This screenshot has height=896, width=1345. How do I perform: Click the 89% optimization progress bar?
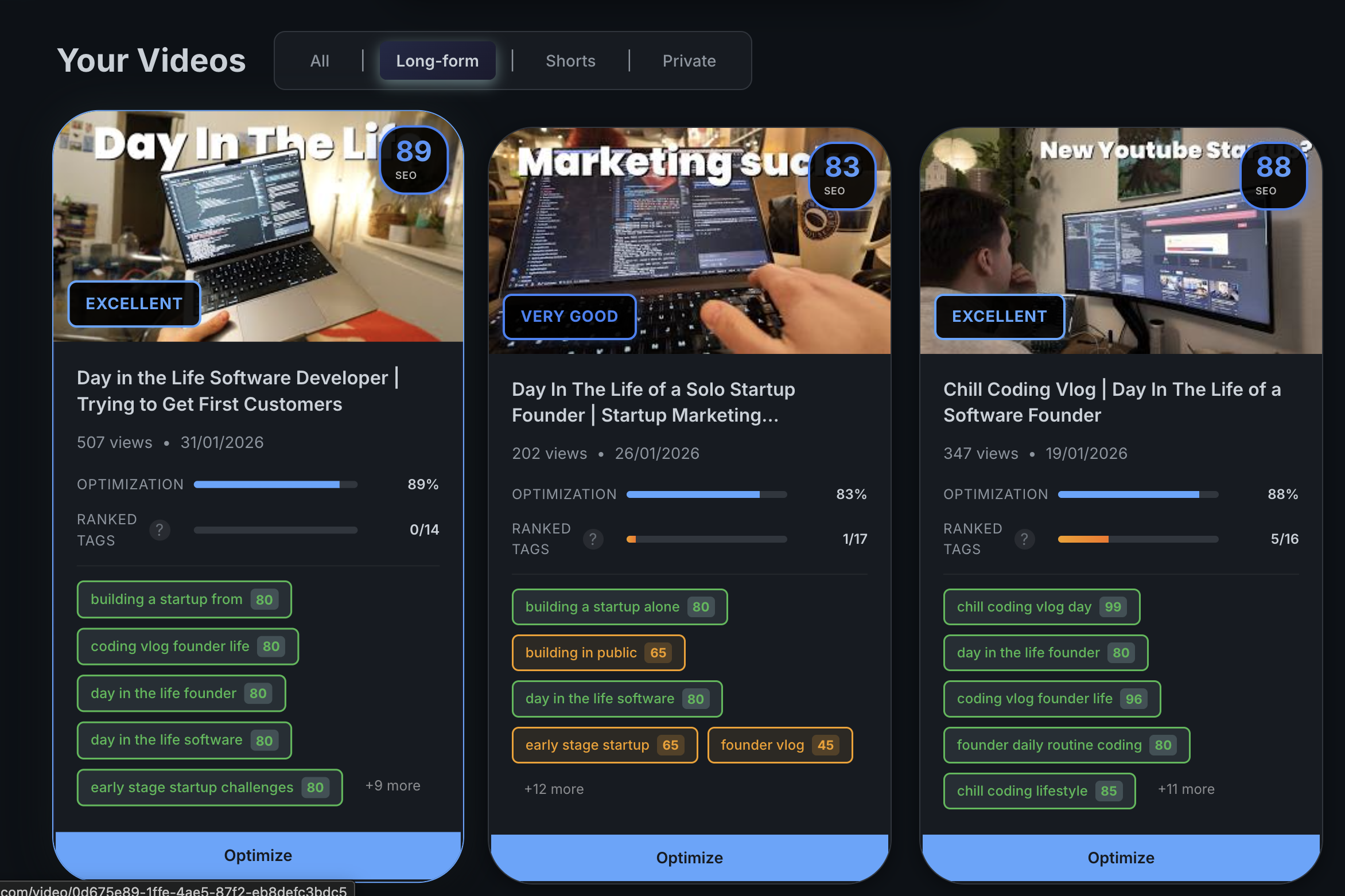click(275, 485)
